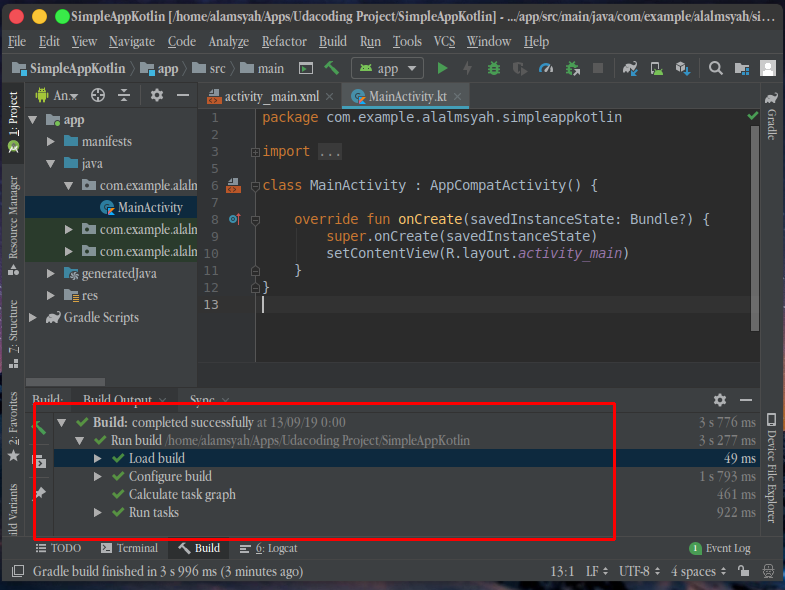Run the app with green play button
Screen dimensions: 785x590
pos(442,68)
